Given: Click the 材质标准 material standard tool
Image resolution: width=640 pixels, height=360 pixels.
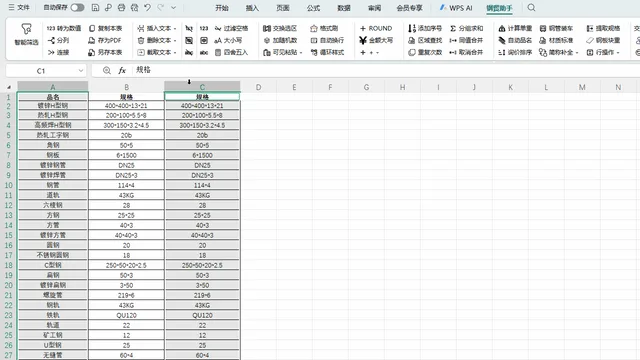Looking at the screenshot, I should point(556,40).
